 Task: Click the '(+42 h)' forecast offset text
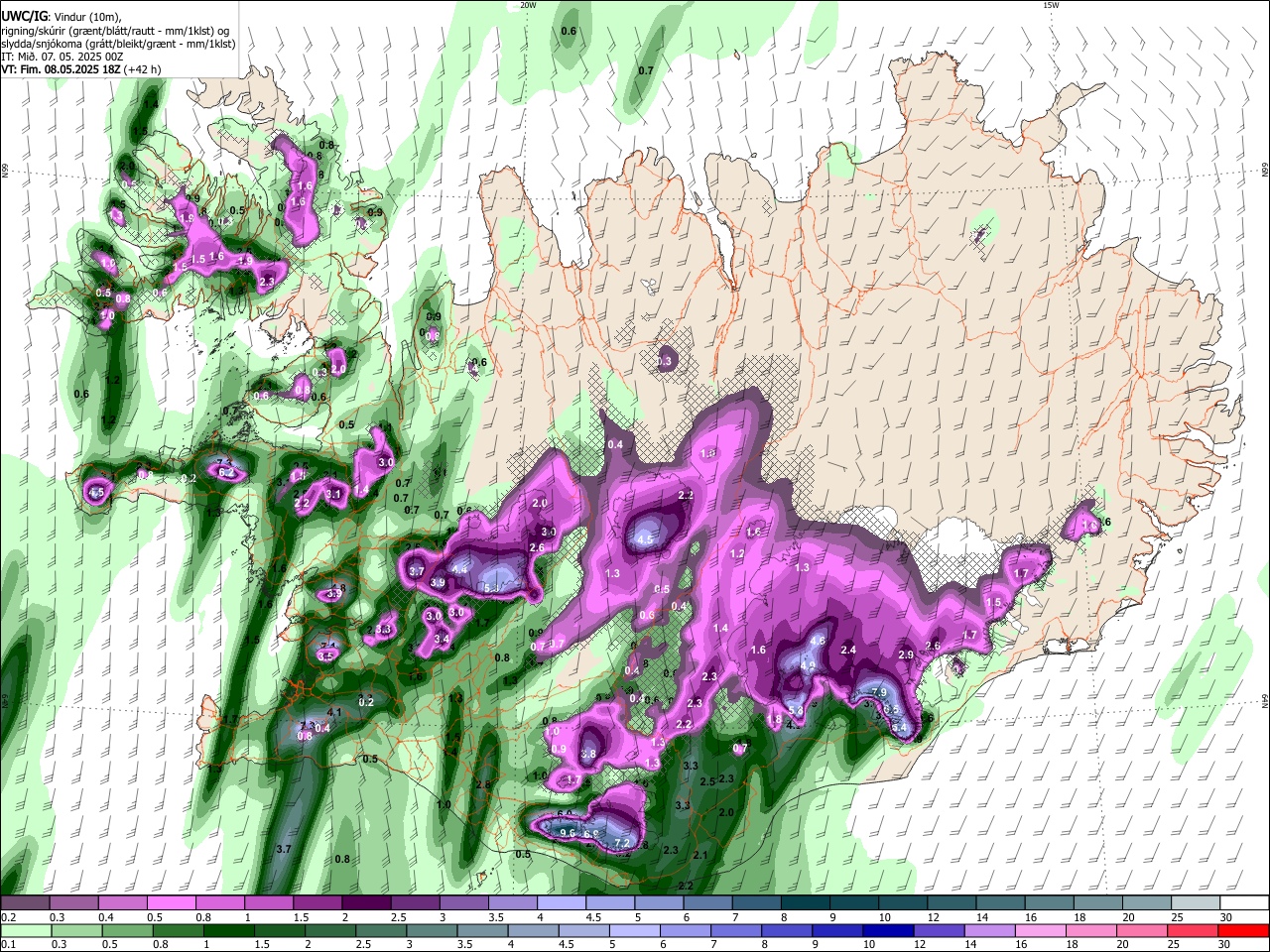pyautogui.click(x=143, y=69)
